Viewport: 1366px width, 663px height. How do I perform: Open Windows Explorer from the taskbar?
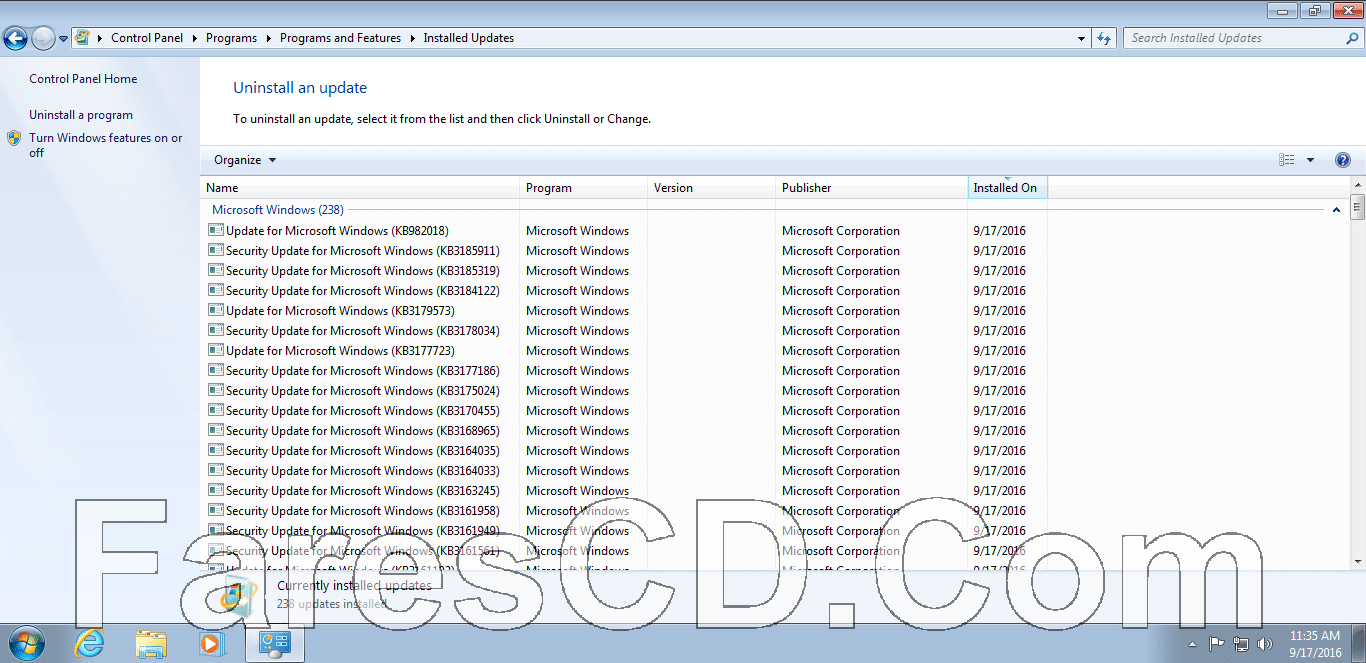[x=151, y=643]
